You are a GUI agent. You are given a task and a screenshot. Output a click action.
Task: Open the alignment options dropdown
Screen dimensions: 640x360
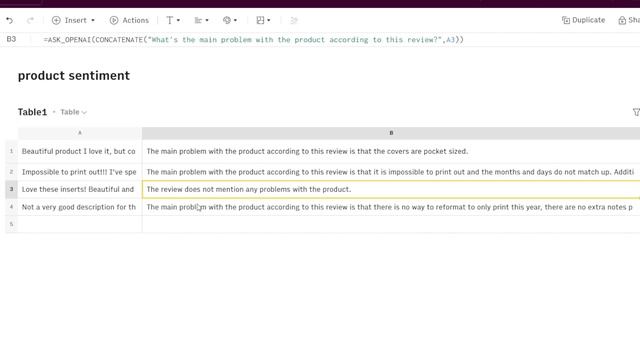tap(201, 20)
